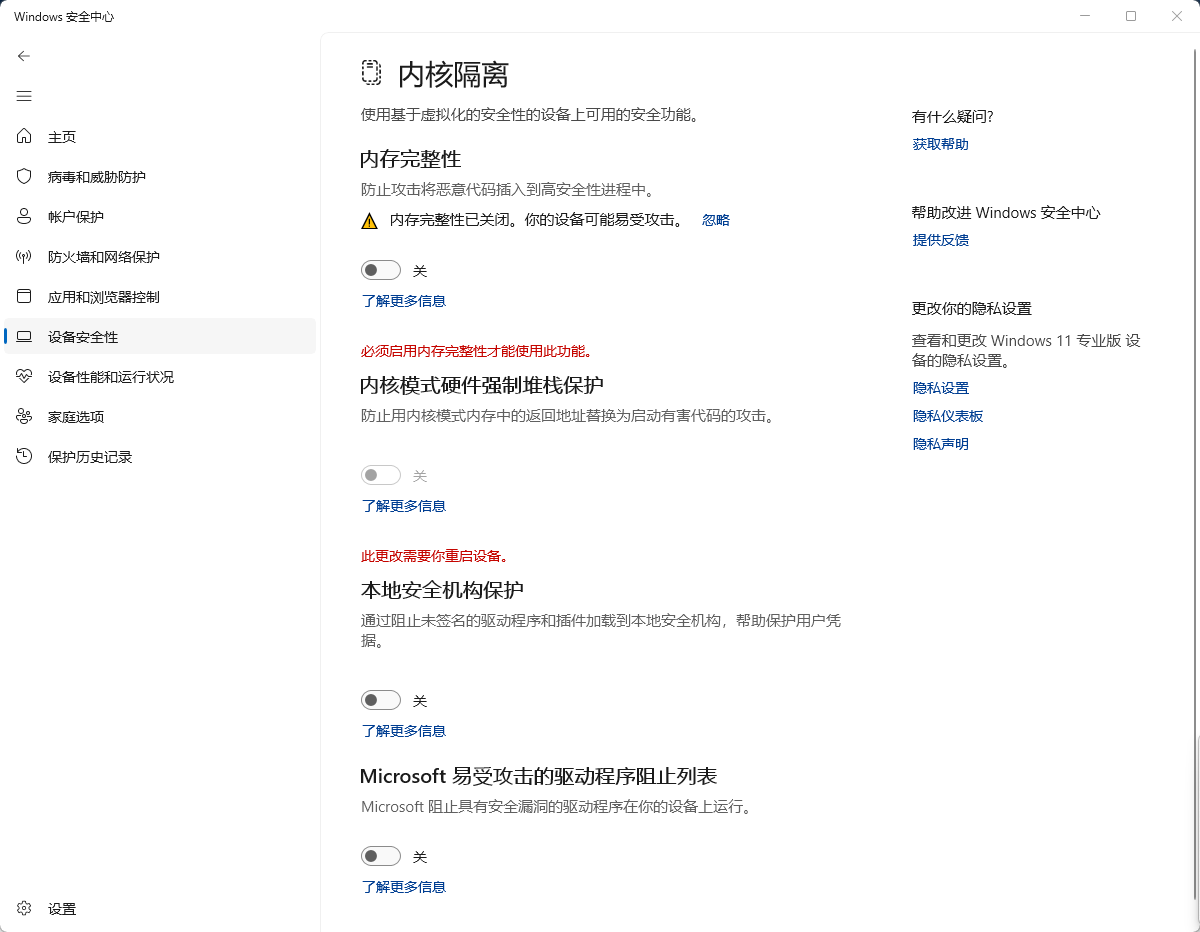The image size is (1200, 932).
Task: Click the yellow warning triangle icon
Action: pos(370,221)
